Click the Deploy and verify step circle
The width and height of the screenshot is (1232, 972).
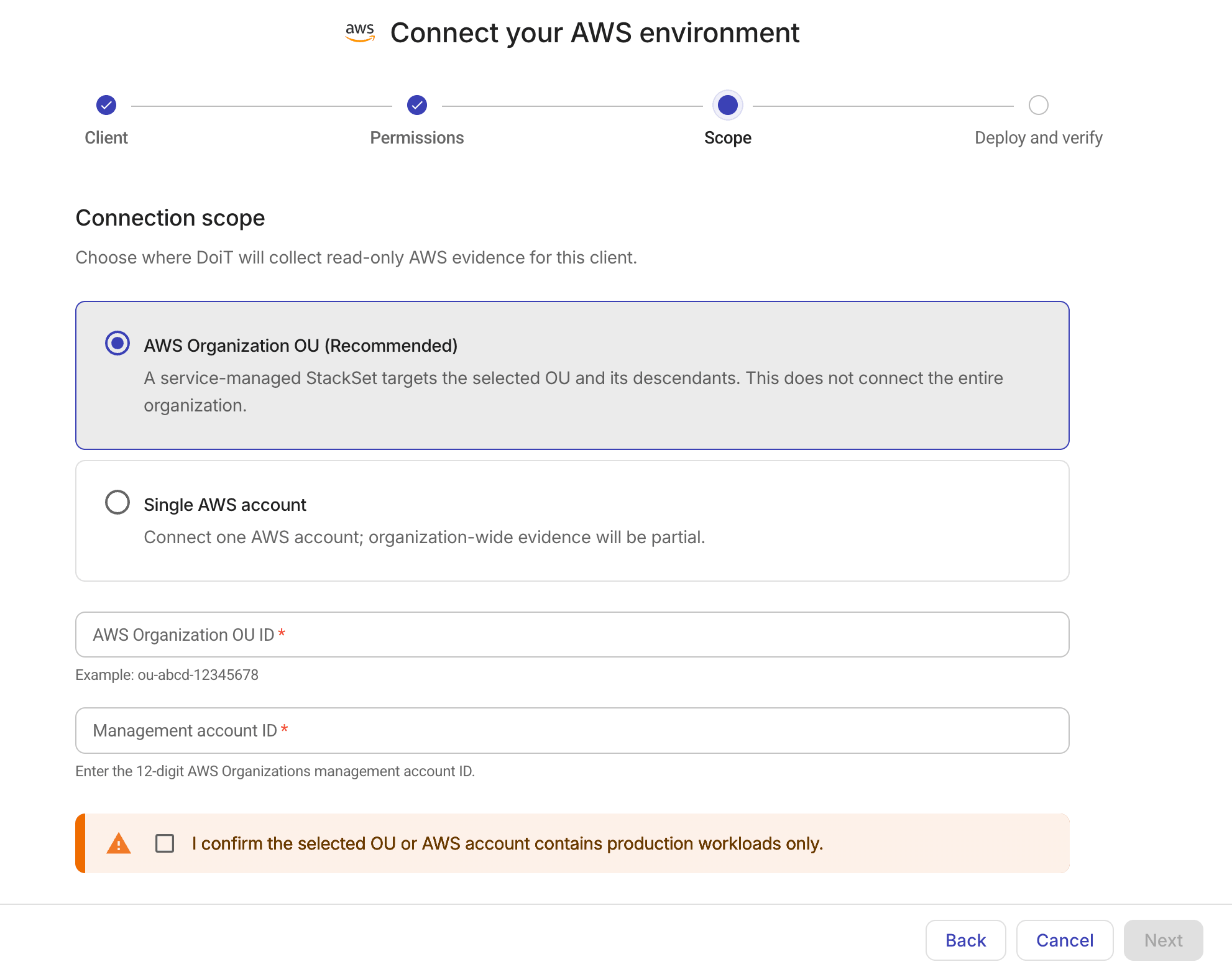click(x=1039, y=105)
